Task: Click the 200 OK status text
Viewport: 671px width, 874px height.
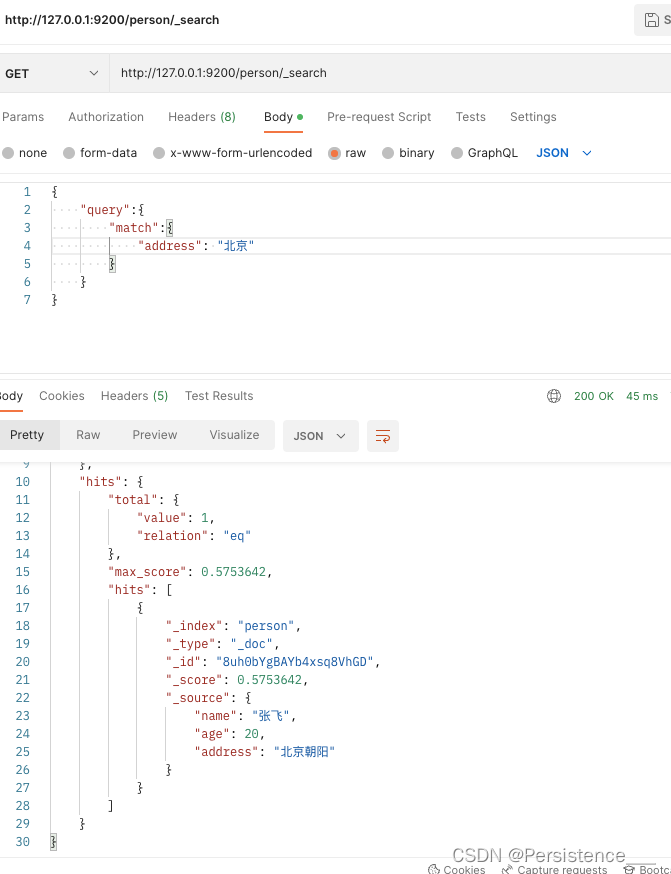Action: [594, 396]
